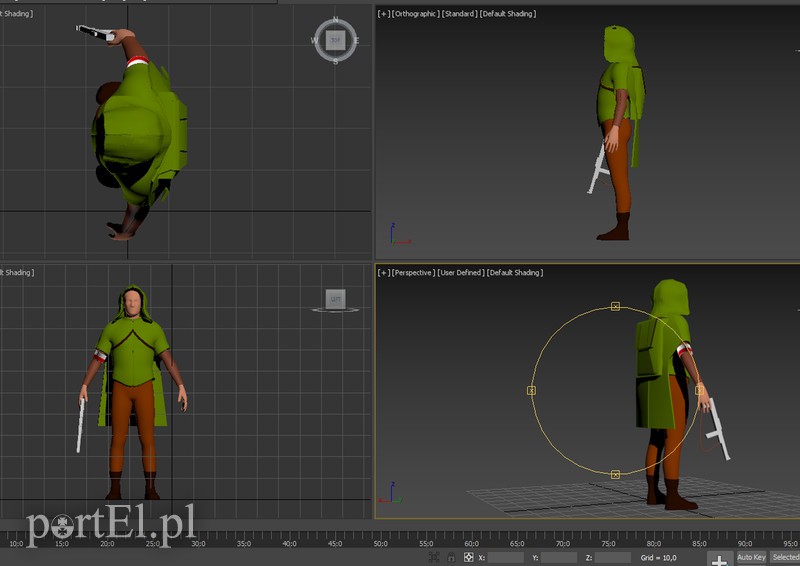The image size is (800, 566).
Task: Click the ViewCube in the top viewport
Action: [x=335, y=40]
